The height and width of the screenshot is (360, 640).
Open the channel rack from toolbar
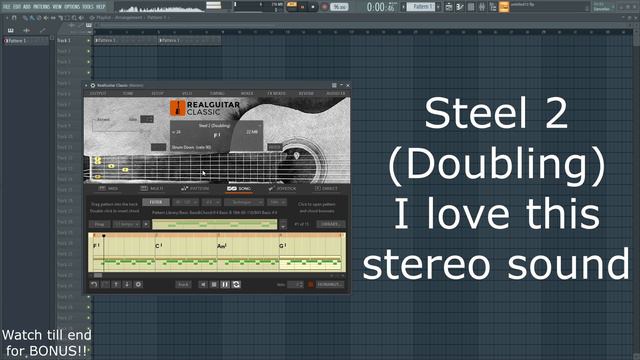[x=471, y=7]
